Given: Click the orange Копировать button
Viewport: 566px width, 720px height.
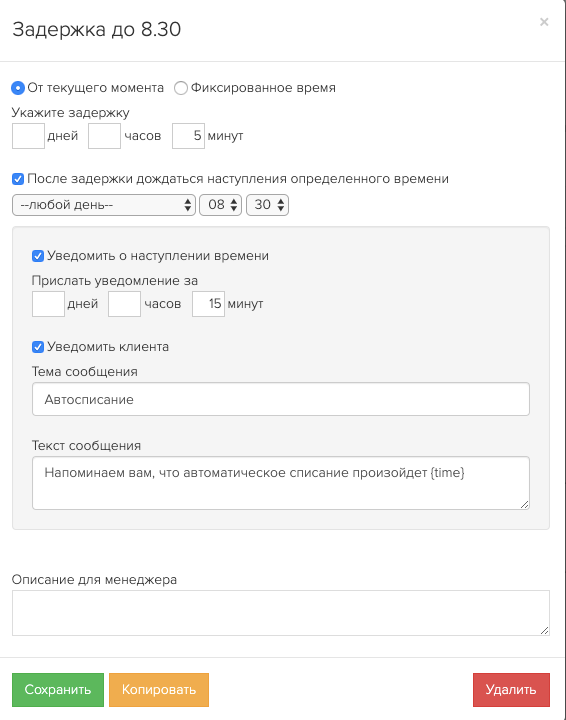Looking at the screenshot, I should tap(159, 690).
